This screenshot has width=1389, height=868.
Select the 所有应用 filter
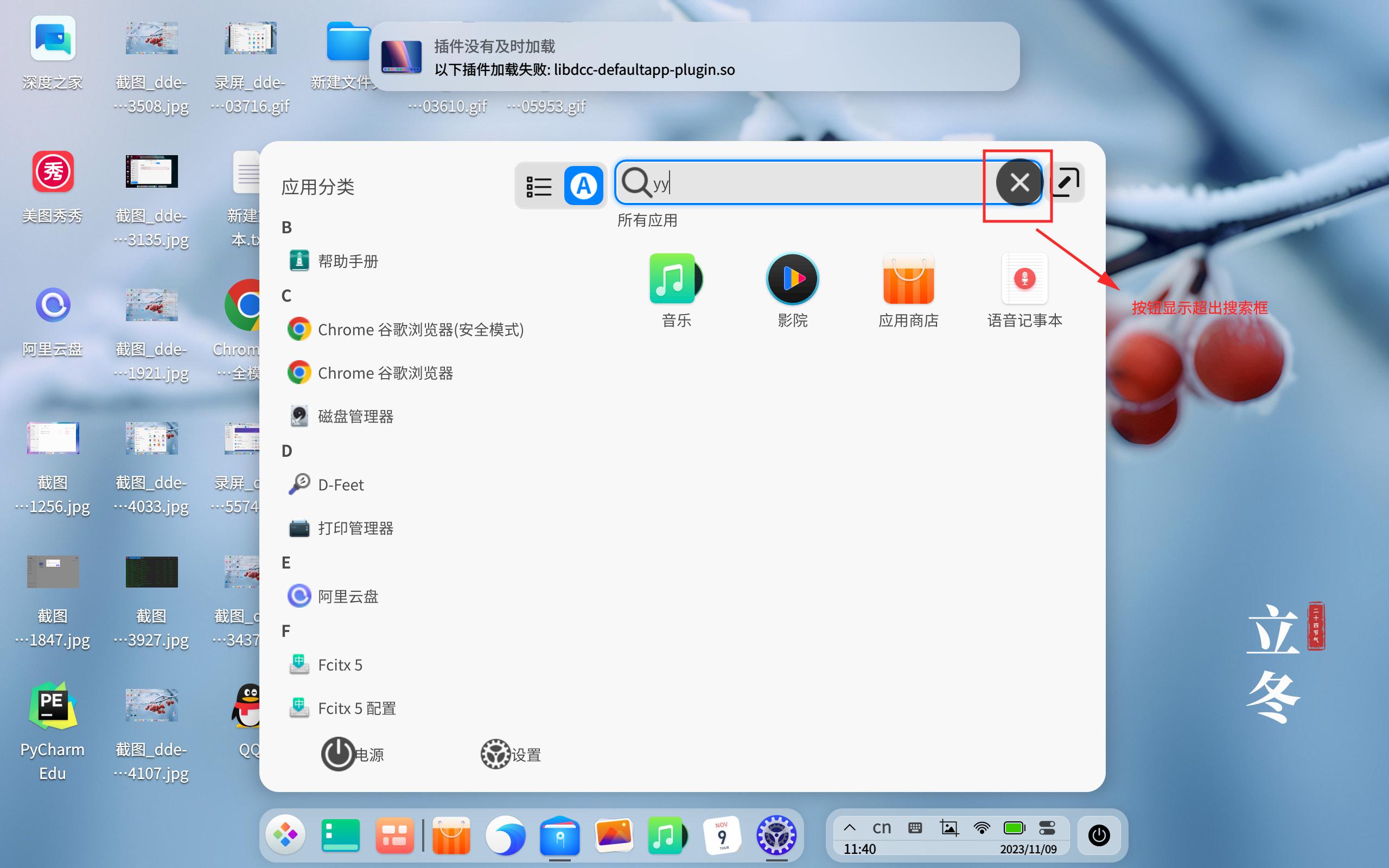click(647, 220)
